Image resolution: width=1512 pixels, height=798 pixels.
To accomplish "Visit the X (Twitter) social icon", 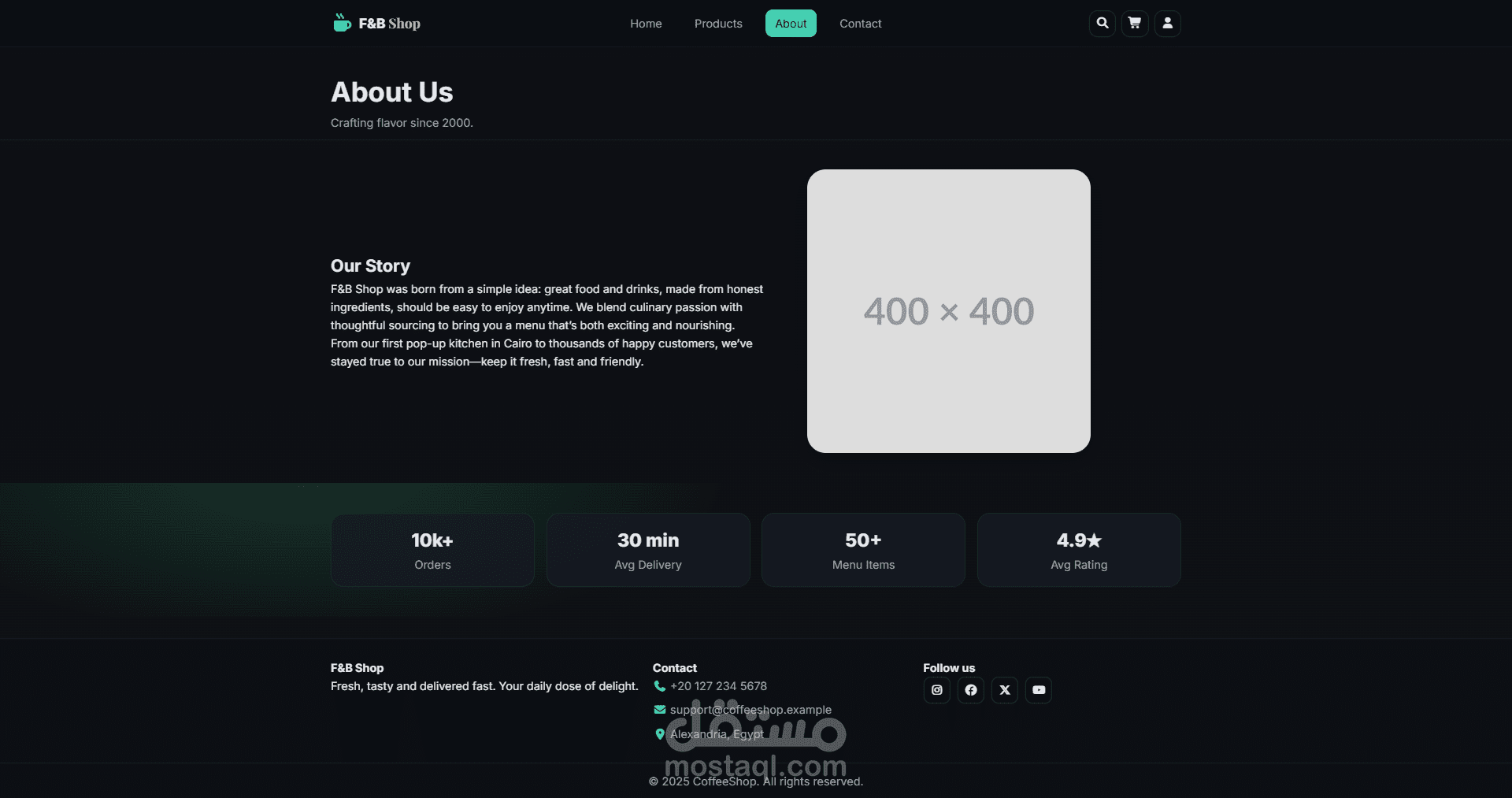I will pos(1005,690).
